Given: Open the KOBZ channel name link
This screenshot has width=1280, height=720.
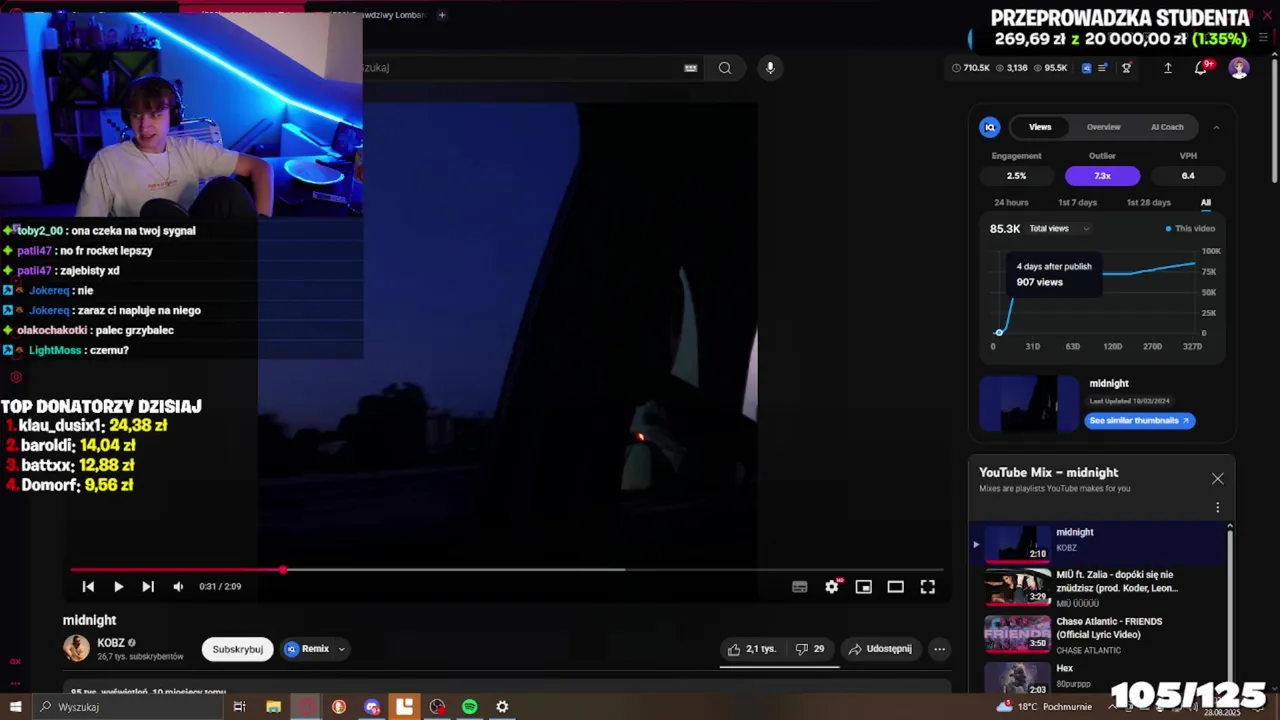Looking at the screenshot, I should pyautogui.click(x=111, y=643).
